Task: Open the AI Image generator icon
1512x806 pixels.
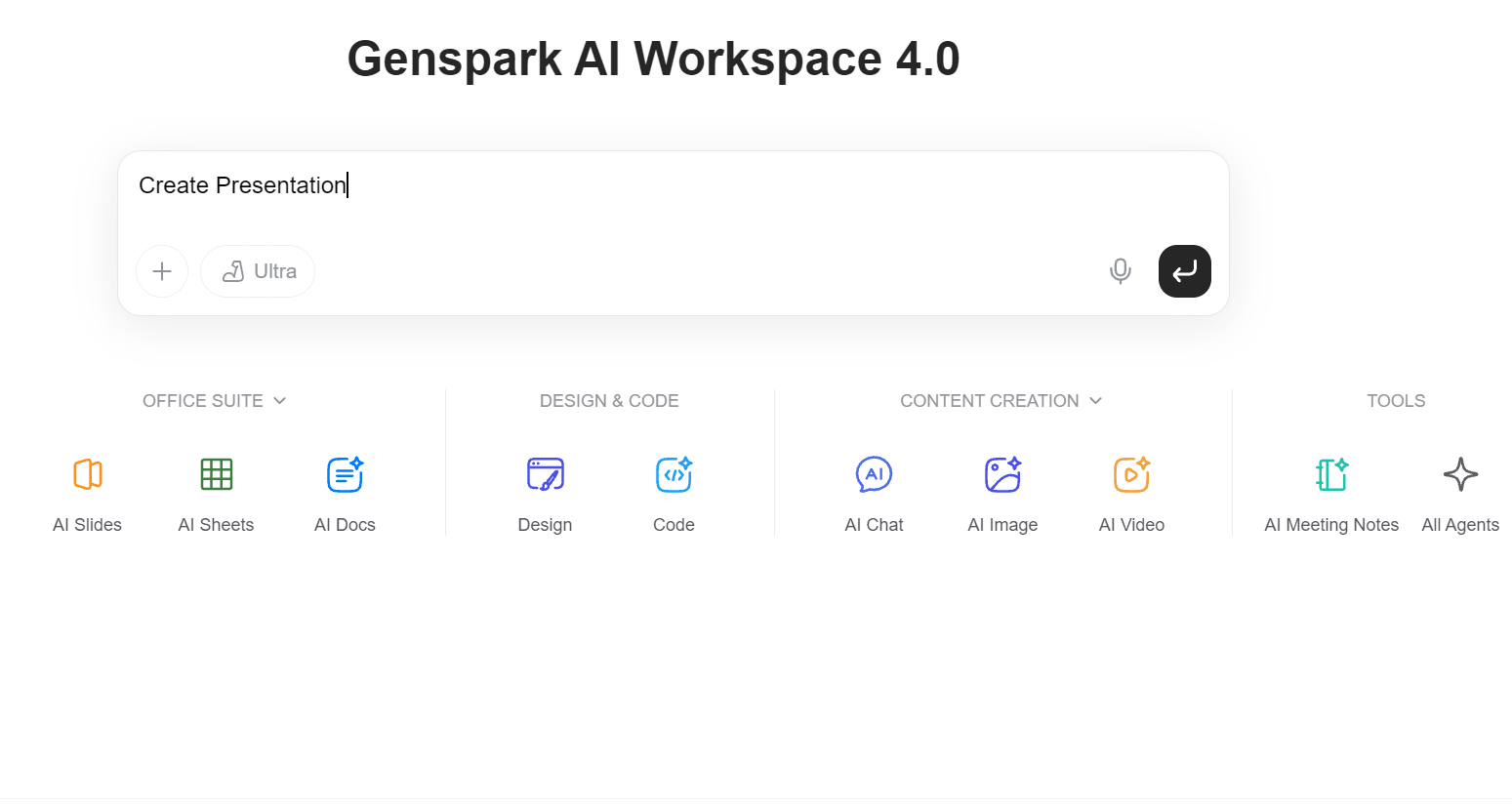Action: pyautogui.click(x=1003, y=474)
